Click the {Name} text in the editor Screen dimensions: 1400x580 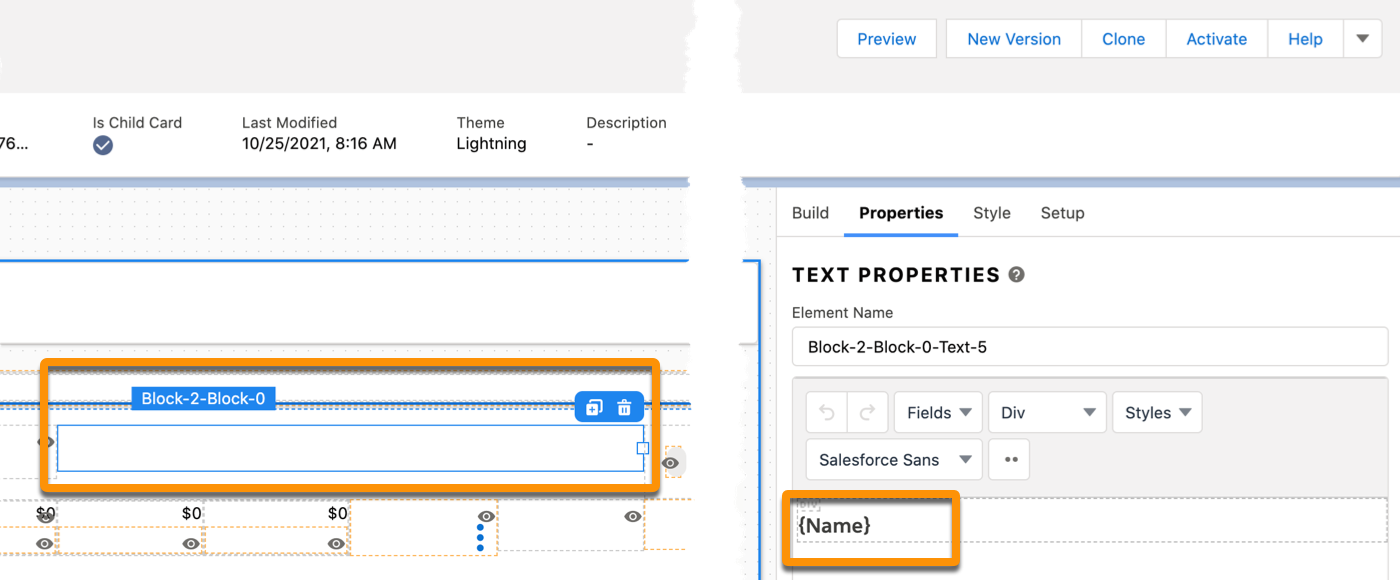[x=834, y=525]
